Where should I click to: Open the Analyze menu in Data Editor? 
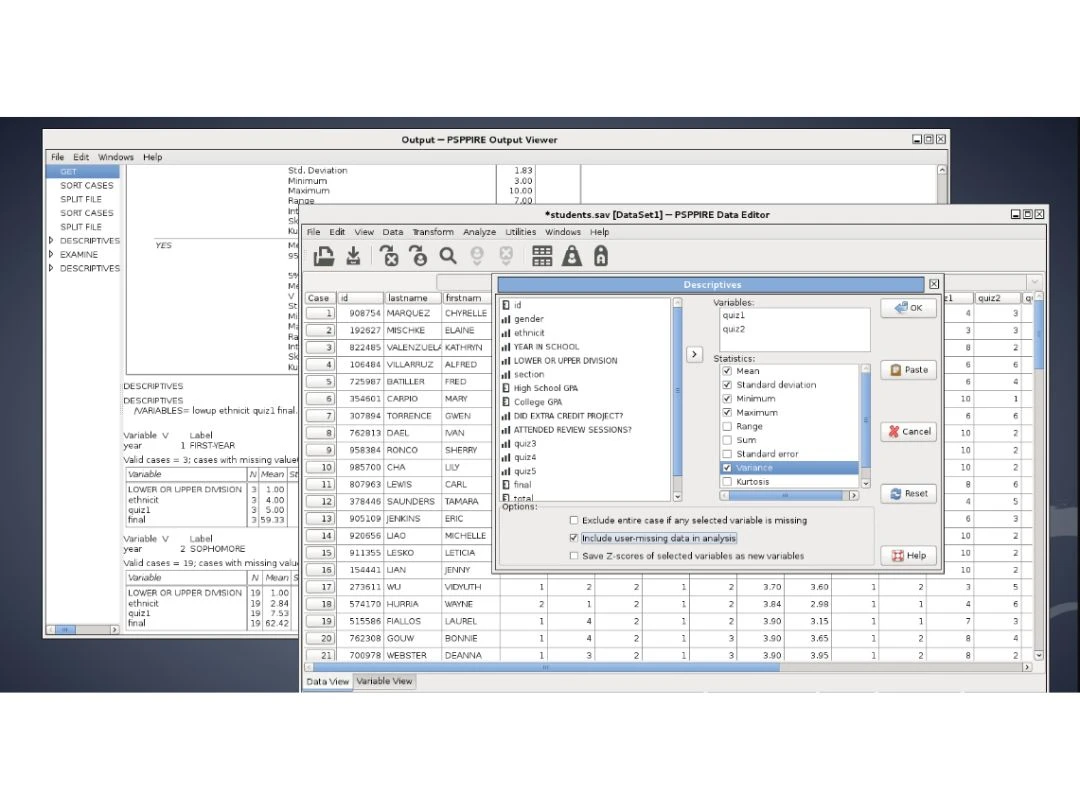[479, 232]
